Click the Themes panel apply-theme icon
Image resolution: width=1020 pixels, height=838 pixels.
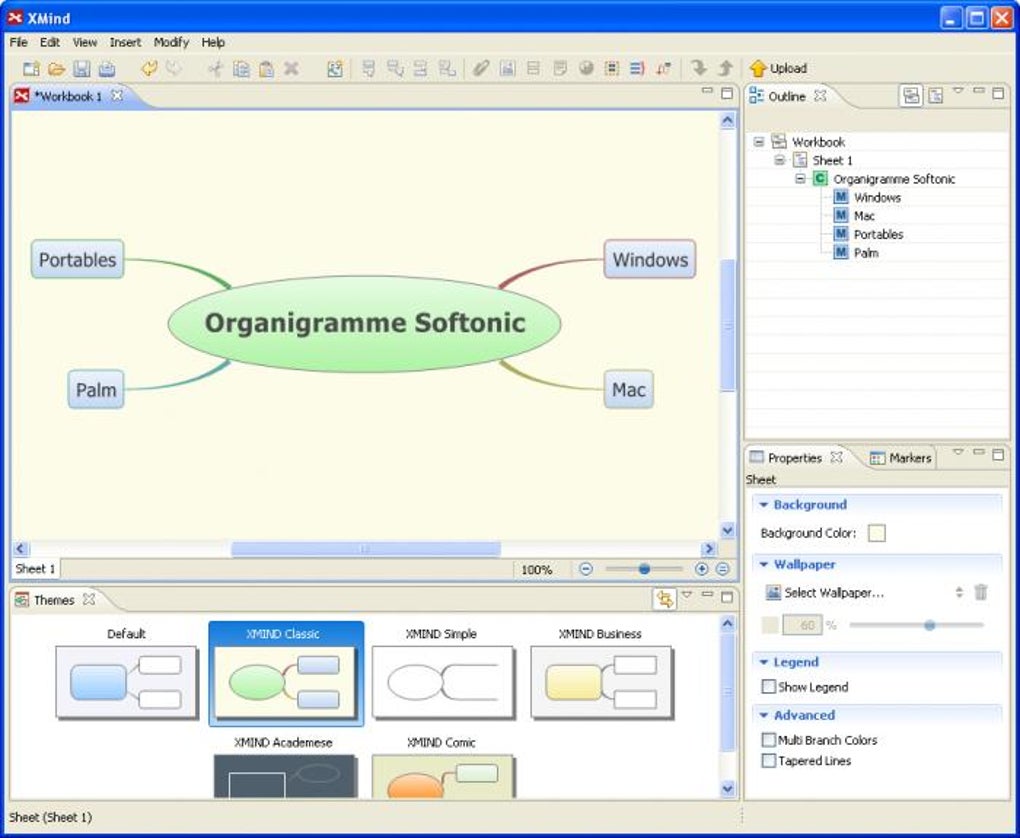coord(664,599)
